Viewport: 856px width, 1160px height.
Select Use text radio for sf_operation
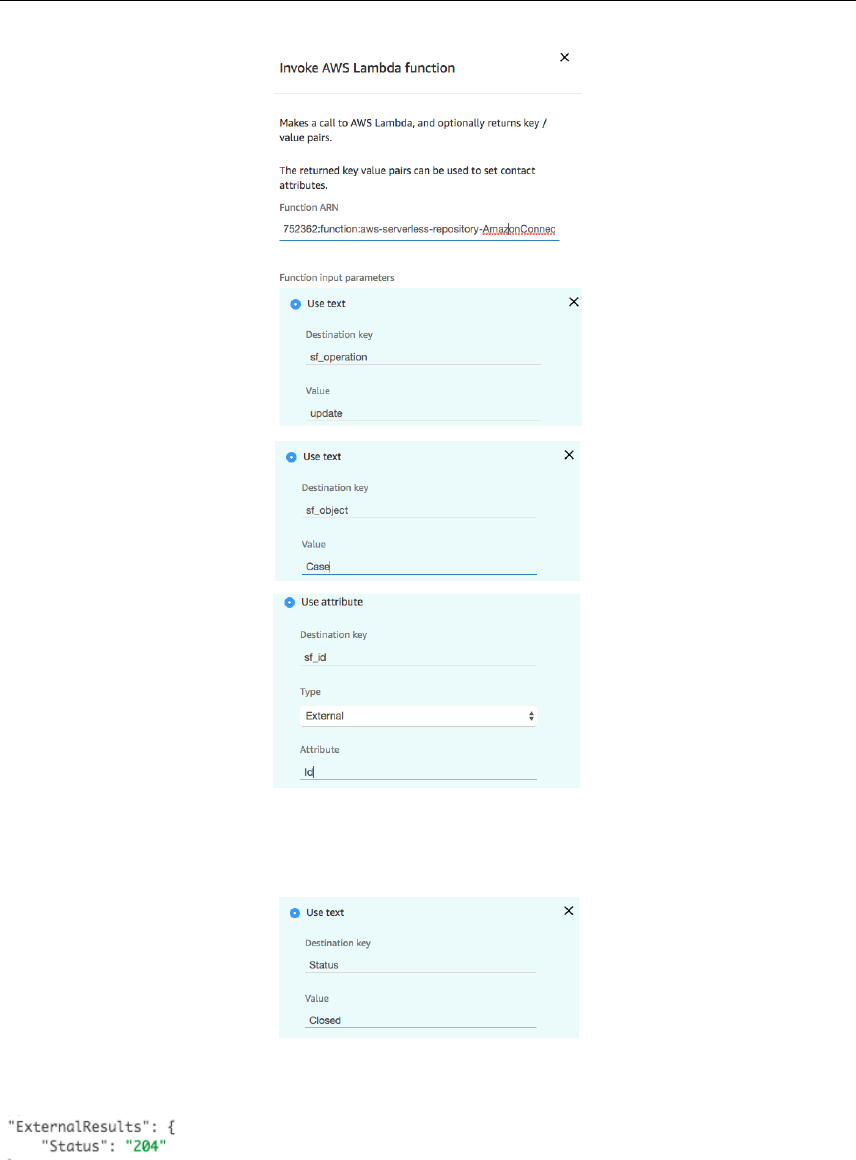click(x=295, y=304)
